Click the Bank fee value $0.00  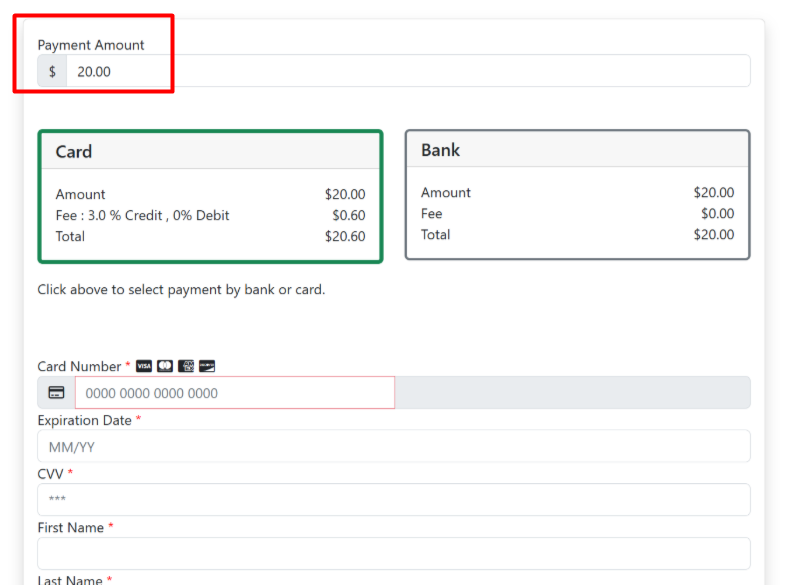(x=718, y=213)
